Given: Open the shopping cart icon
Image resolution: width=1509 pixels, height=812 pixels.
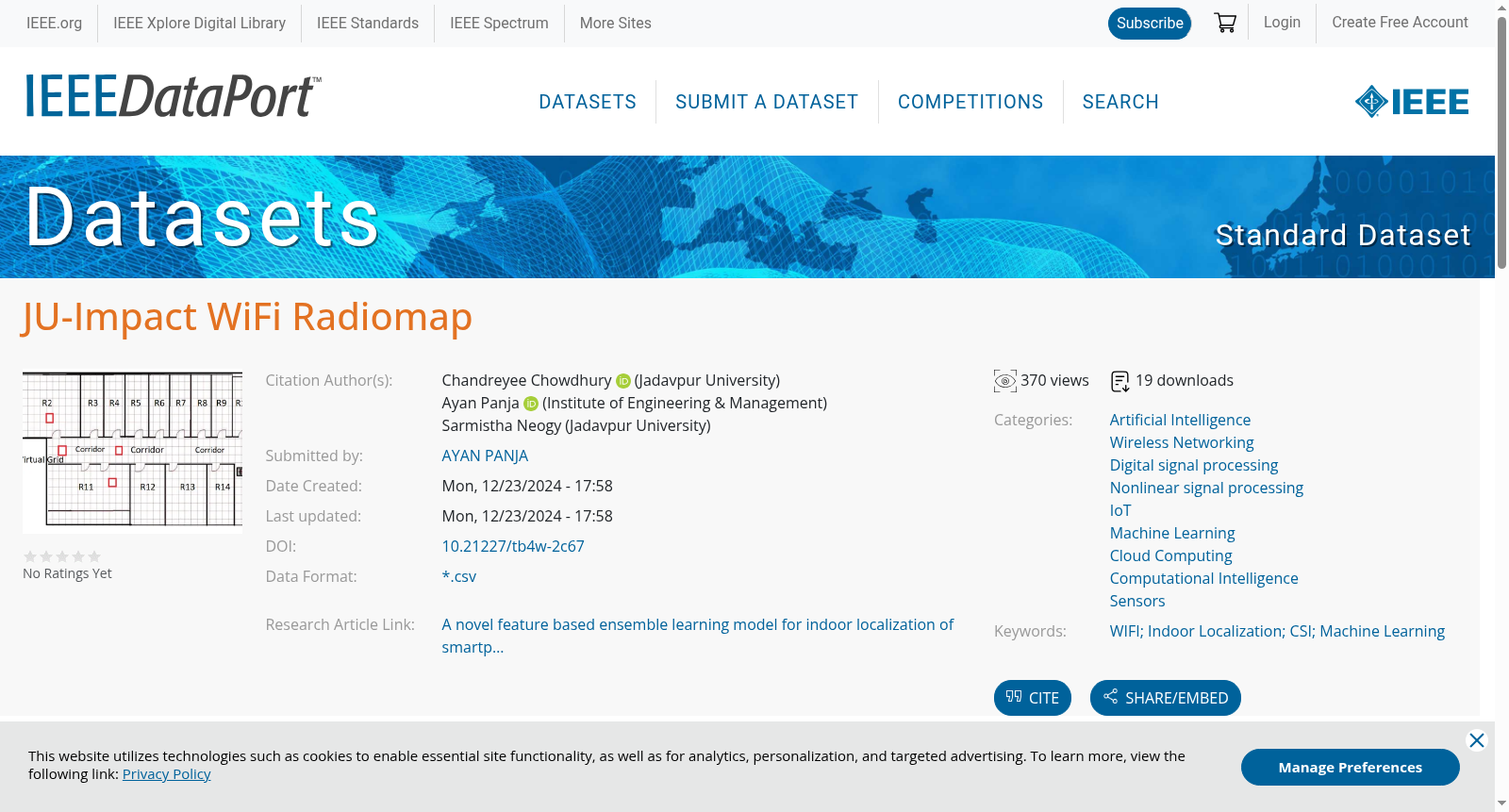Looking at the screenshot, I should (1225, 23).
